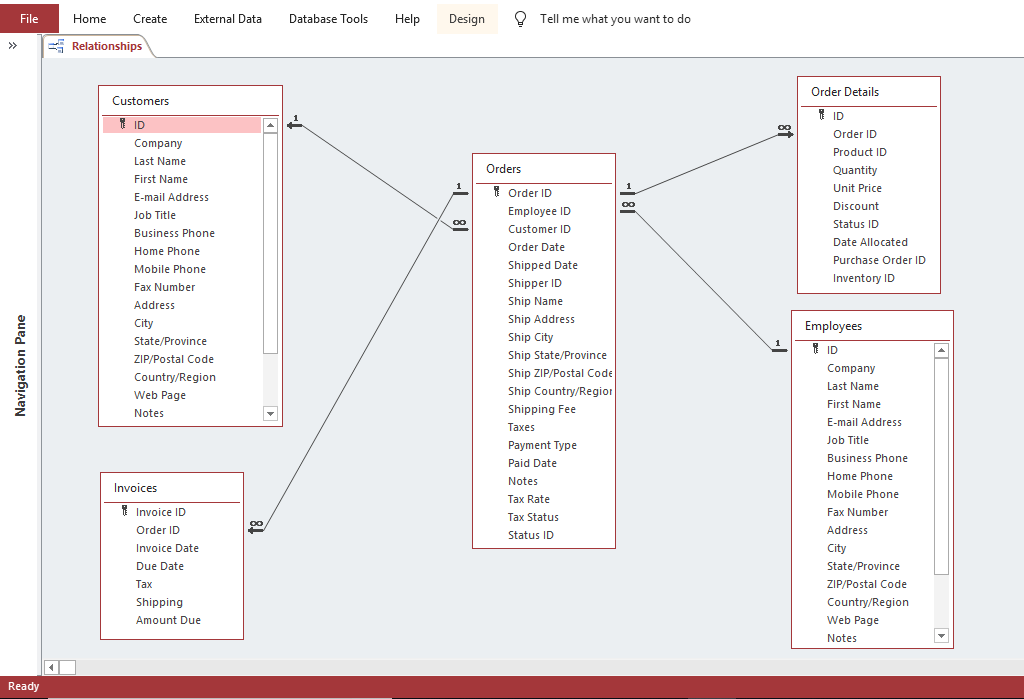1024x699 pixels.
Task: Click the horizontal scrollbar left arrow
Action: point(51,667)
